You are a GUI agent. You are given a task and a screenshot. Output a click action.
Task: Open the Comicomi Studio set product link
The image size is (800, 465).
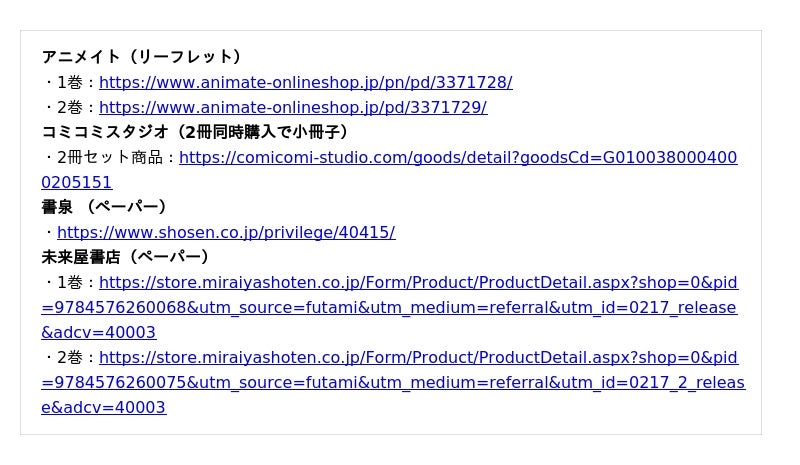(x=458, y=157)
